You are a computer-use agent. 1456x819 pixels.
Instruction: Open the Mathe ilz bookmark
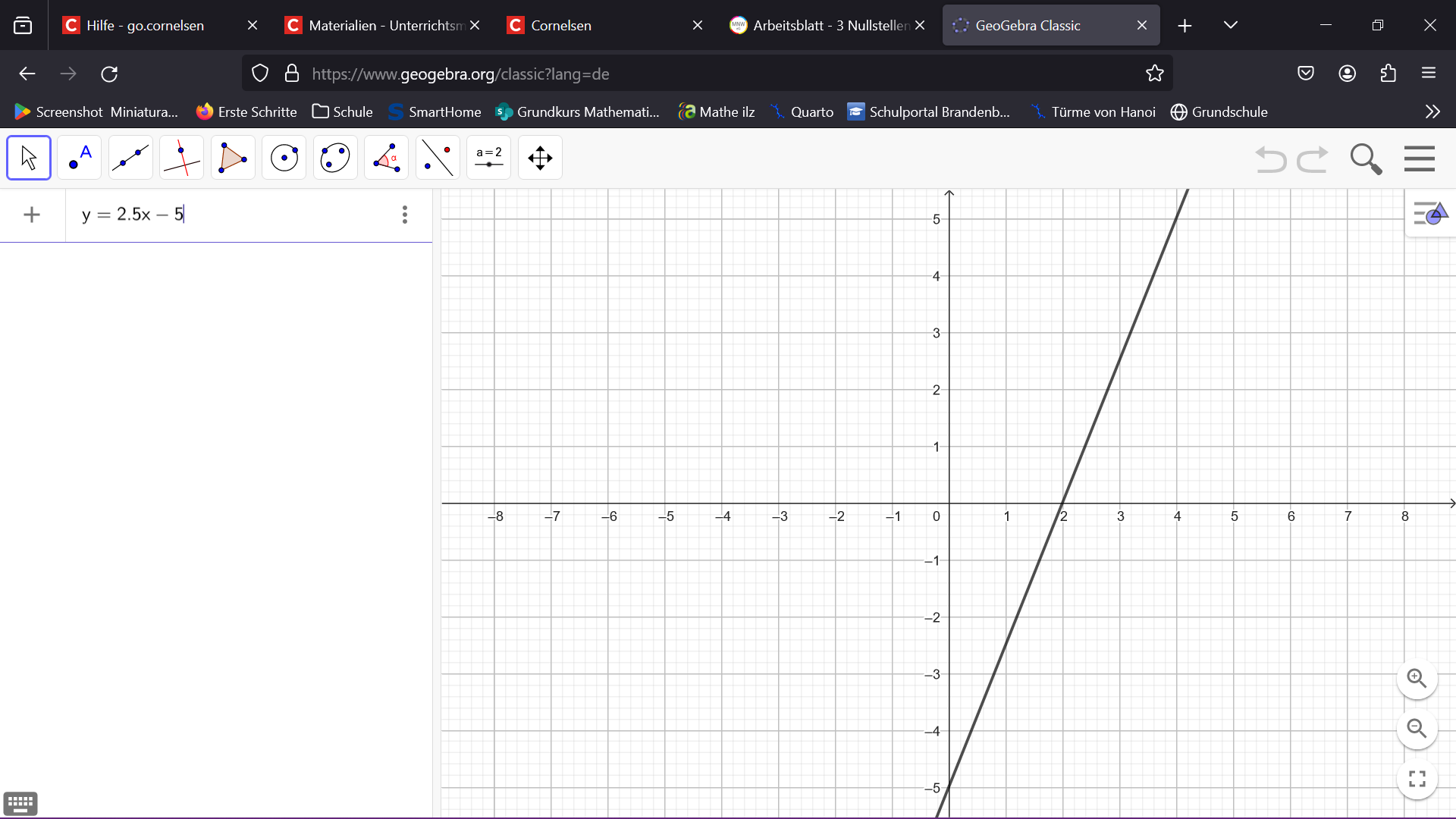click(x=717, y=112)
